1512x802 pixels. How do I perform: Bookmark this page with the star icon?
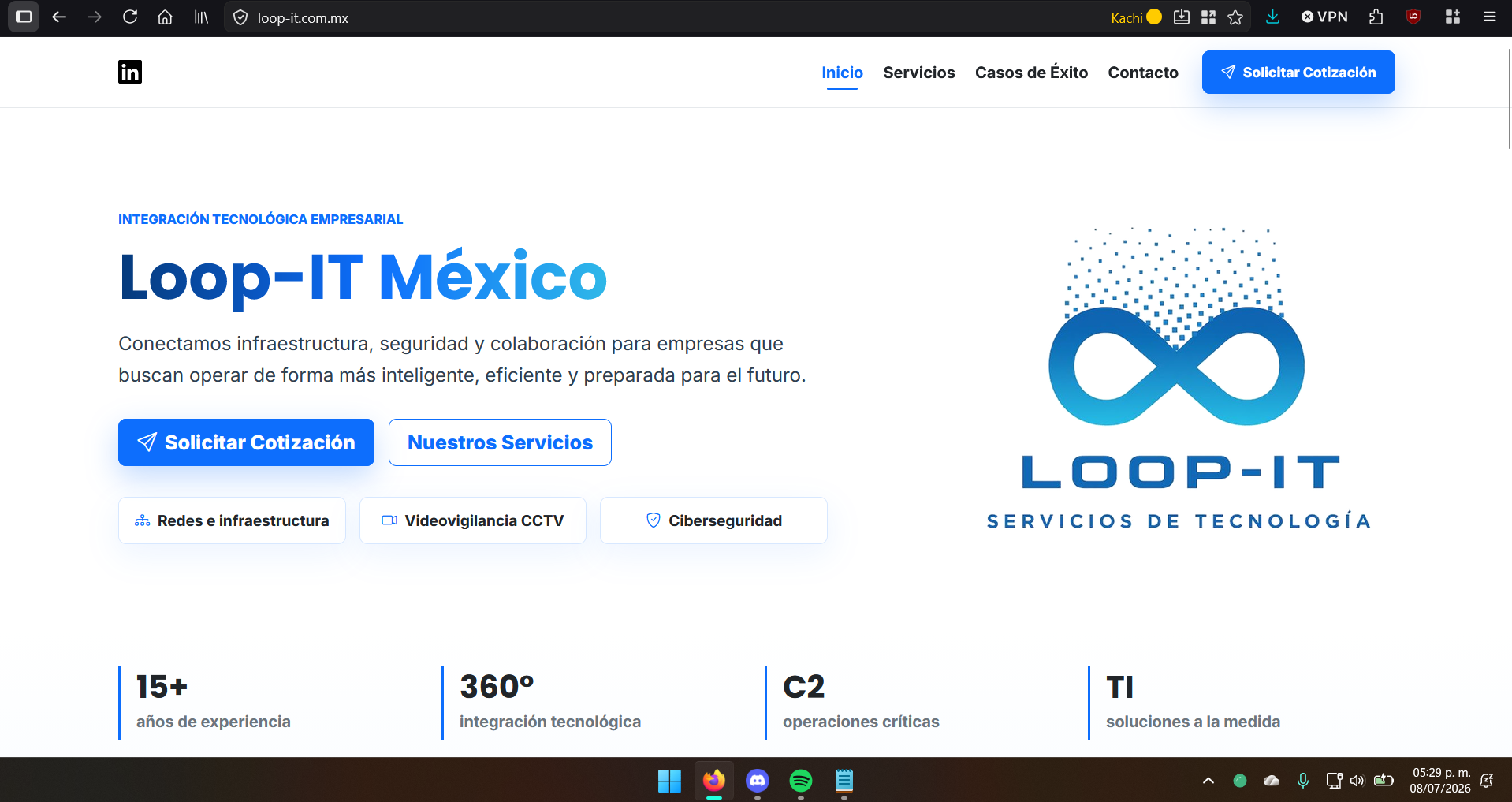click(1235, 17)
